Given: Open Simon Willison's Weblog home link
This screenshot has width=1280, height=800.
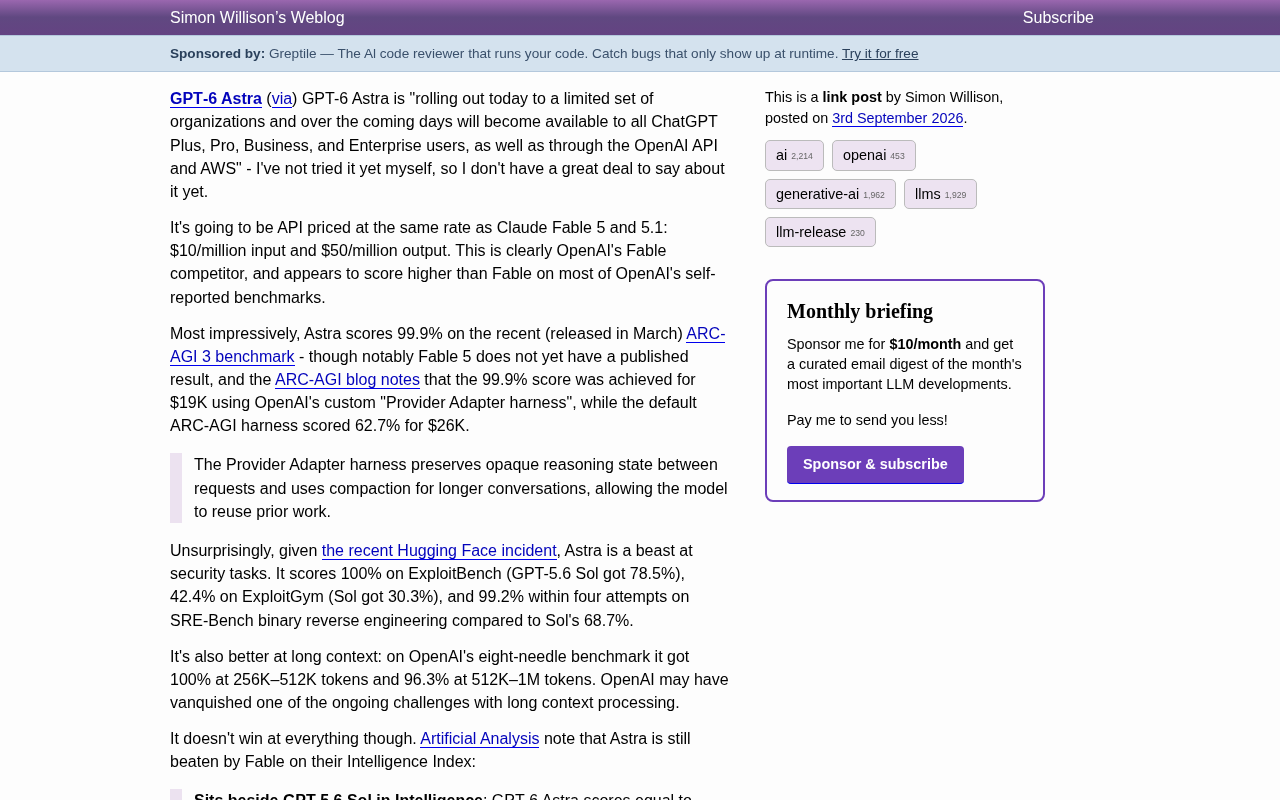Looking at the screenshot, I should click(x=257, y=18).
